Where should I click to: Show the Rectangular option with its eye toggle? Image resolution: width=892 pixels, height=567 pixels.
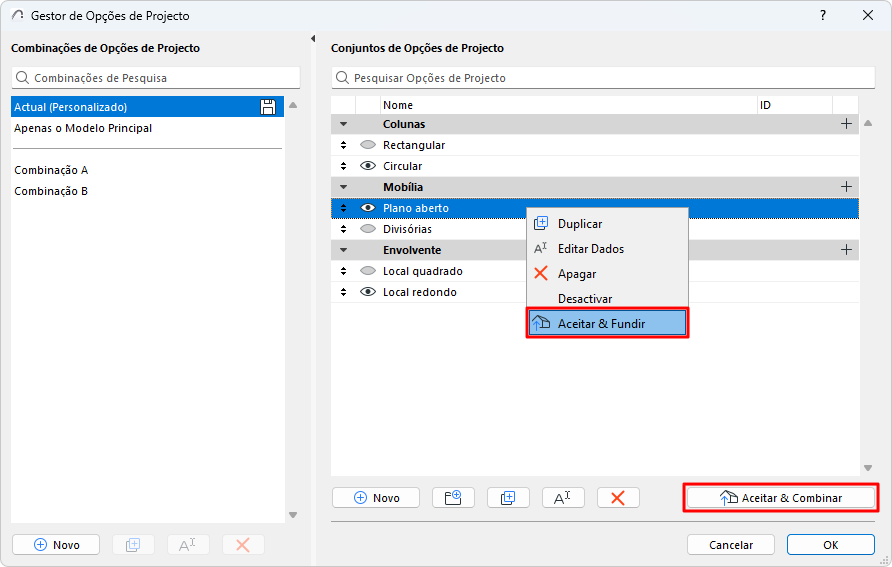[x=367, y=145]
